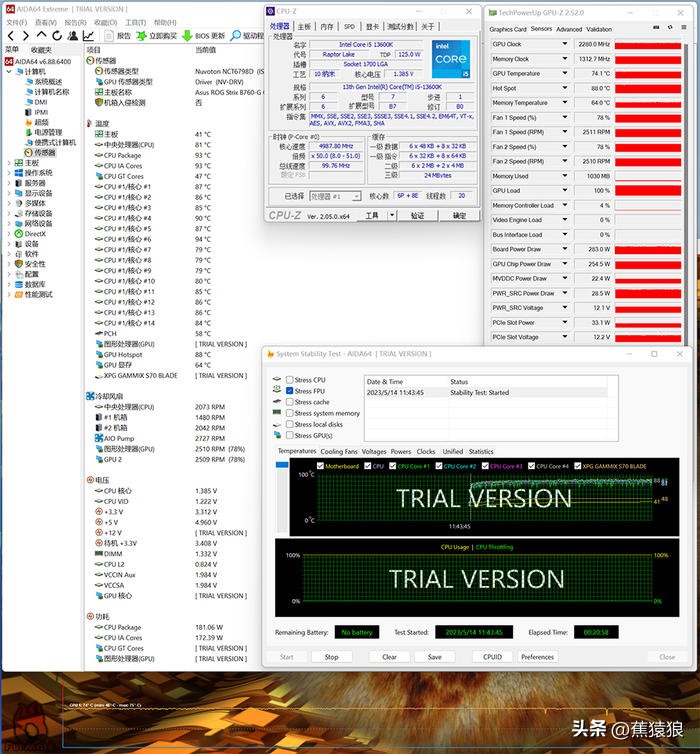
Task: Switch to Statistics tab in stability test
Action: (481, 452)
